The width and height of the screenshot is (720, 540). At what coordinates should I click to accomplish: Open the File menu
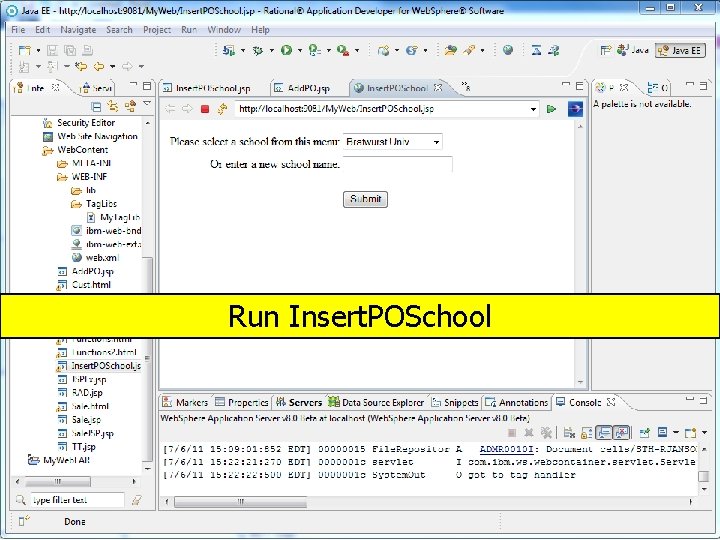pos(18,30)
